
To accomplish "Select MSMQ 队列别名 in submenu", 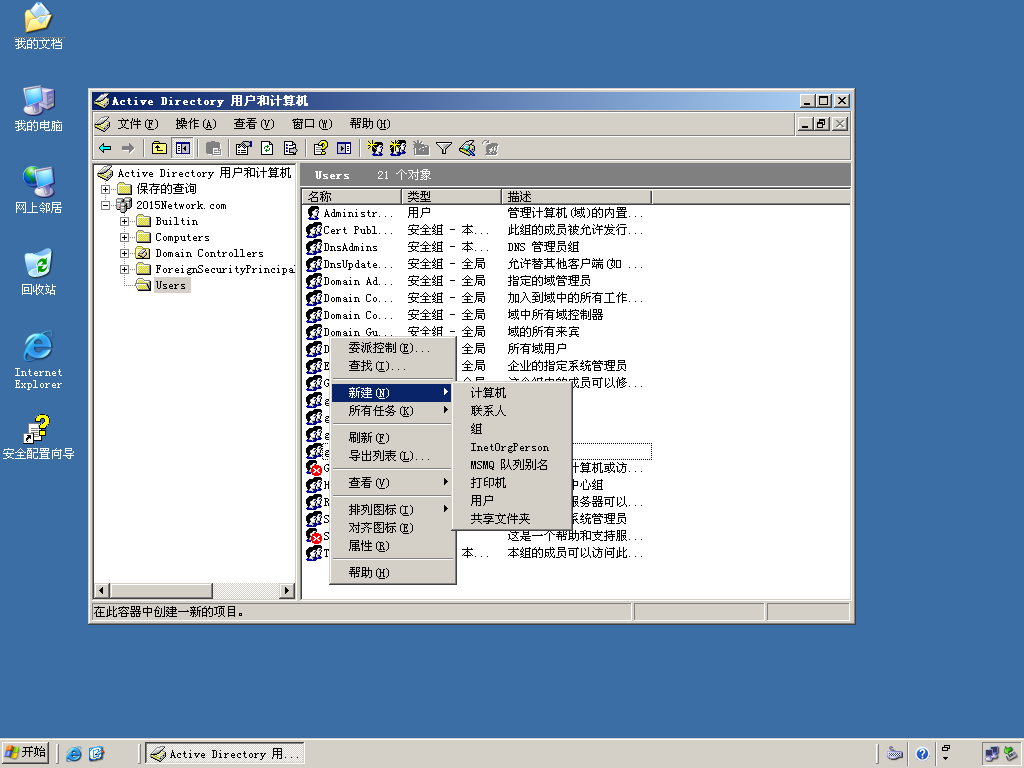I will [512, 464].
